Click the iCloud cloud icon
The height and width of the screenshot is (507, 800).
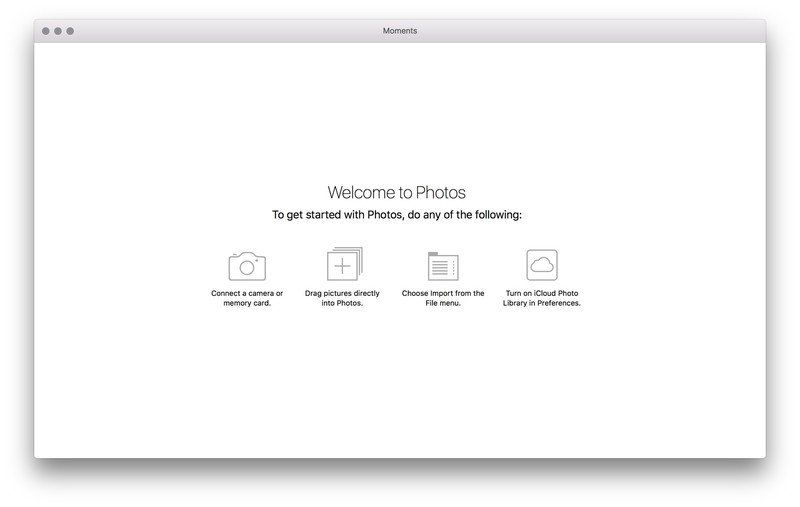pos(542,265)
